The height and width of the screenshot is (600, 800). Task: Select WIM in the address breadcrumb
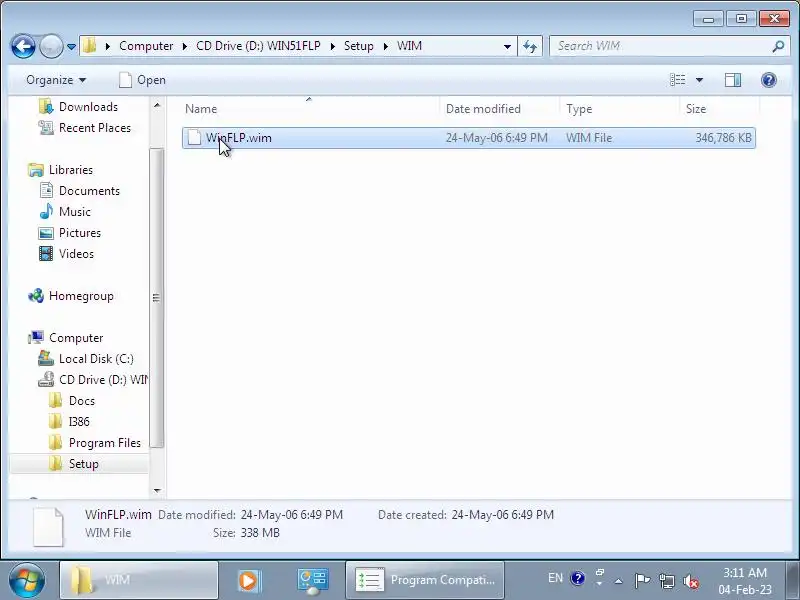coord(409,46)
